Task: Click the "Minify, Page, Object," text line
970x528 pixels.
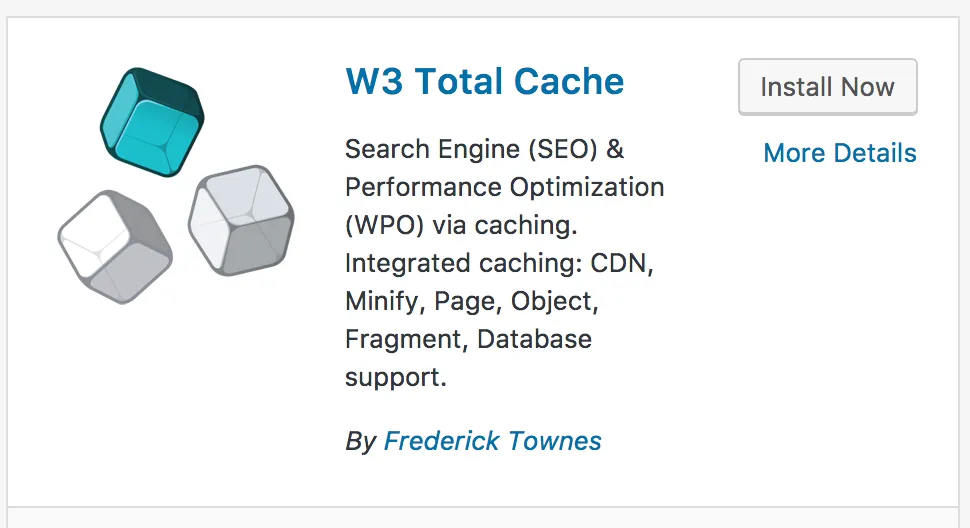Action: [471, 302]
